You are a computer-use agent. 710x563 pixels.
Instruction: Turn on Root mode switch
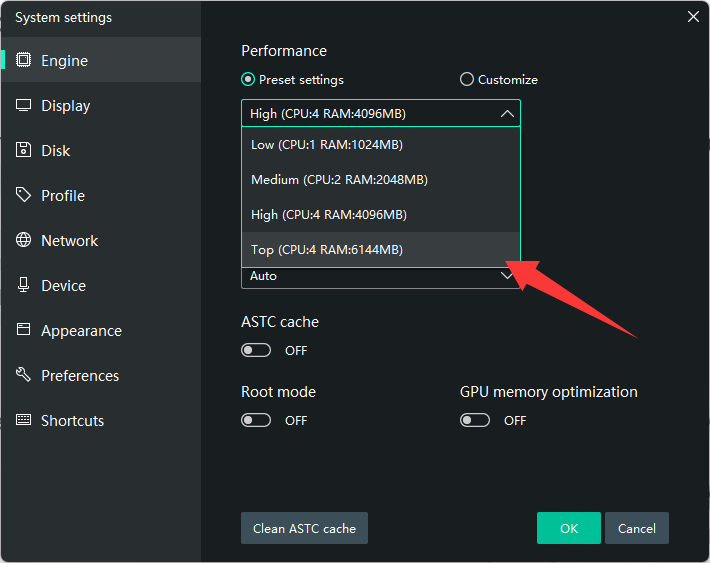coord(256,421)
